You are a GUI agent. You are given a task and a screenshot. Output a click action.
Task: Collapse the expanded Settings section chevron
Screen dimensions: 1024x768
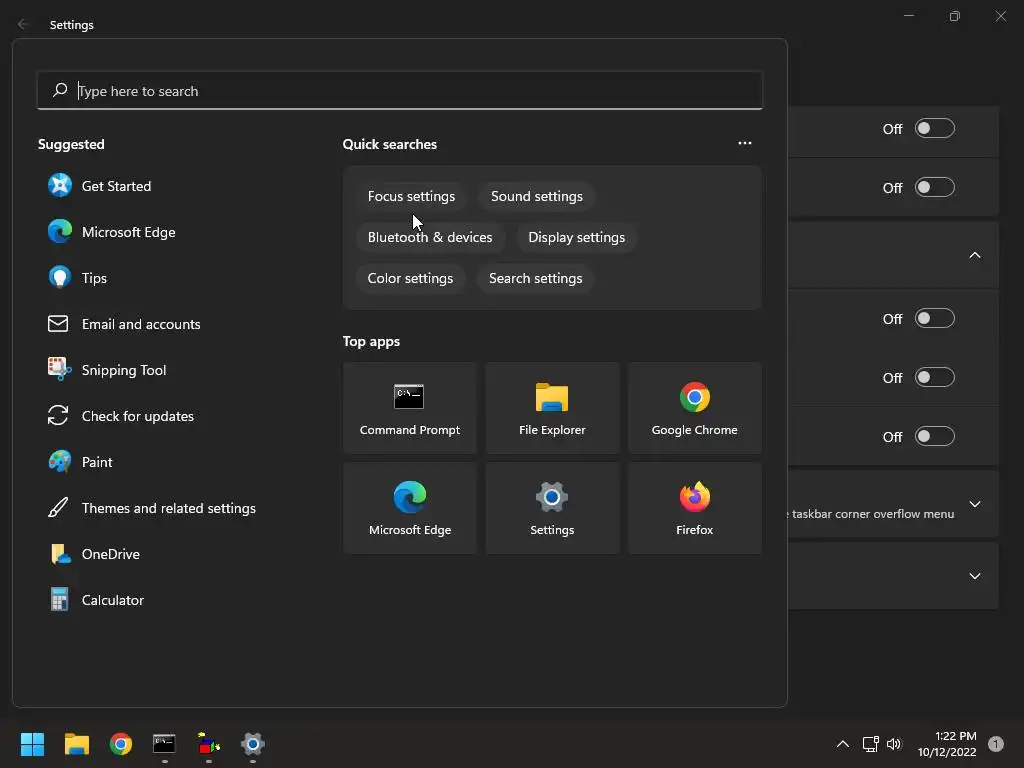[x=974, y=255]
